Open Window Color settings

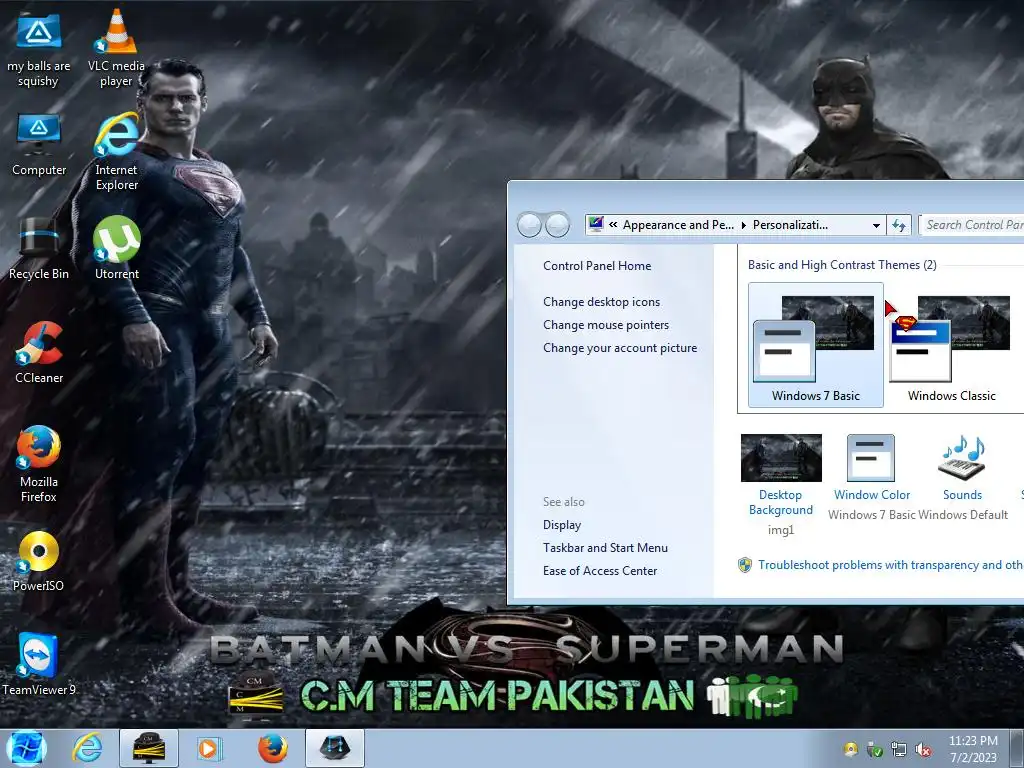871,477
